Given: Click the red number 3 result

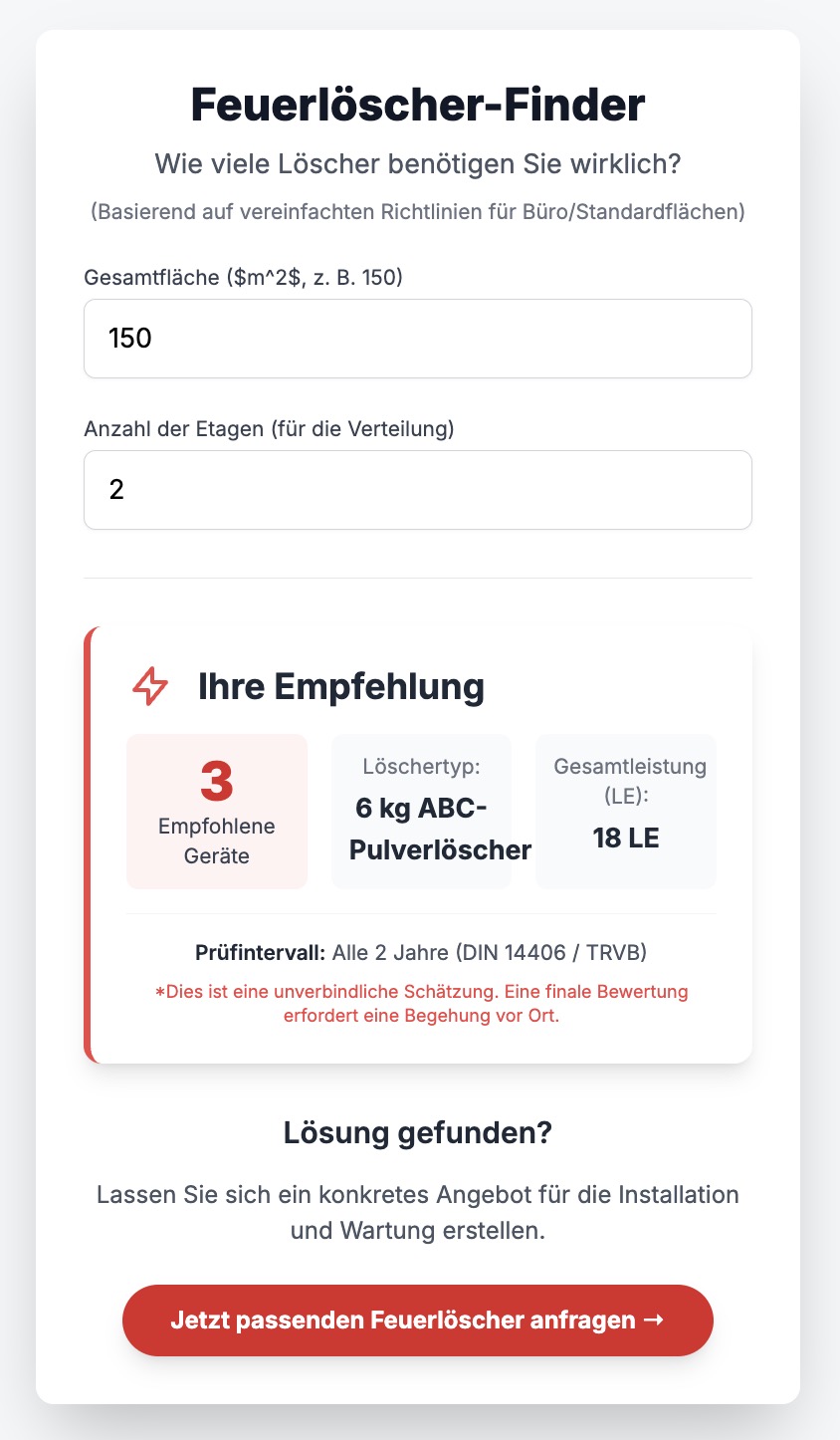Looking at the screenshot, I should coord(217,781).
